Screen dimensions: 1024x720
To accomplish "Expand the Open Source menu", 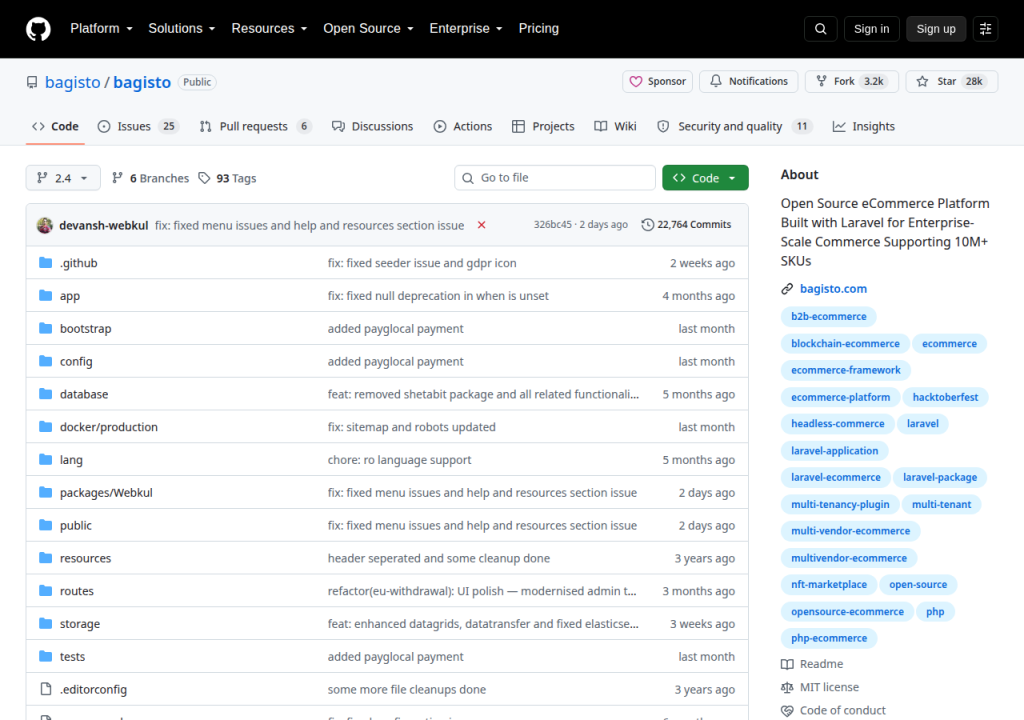I will 368,29.
